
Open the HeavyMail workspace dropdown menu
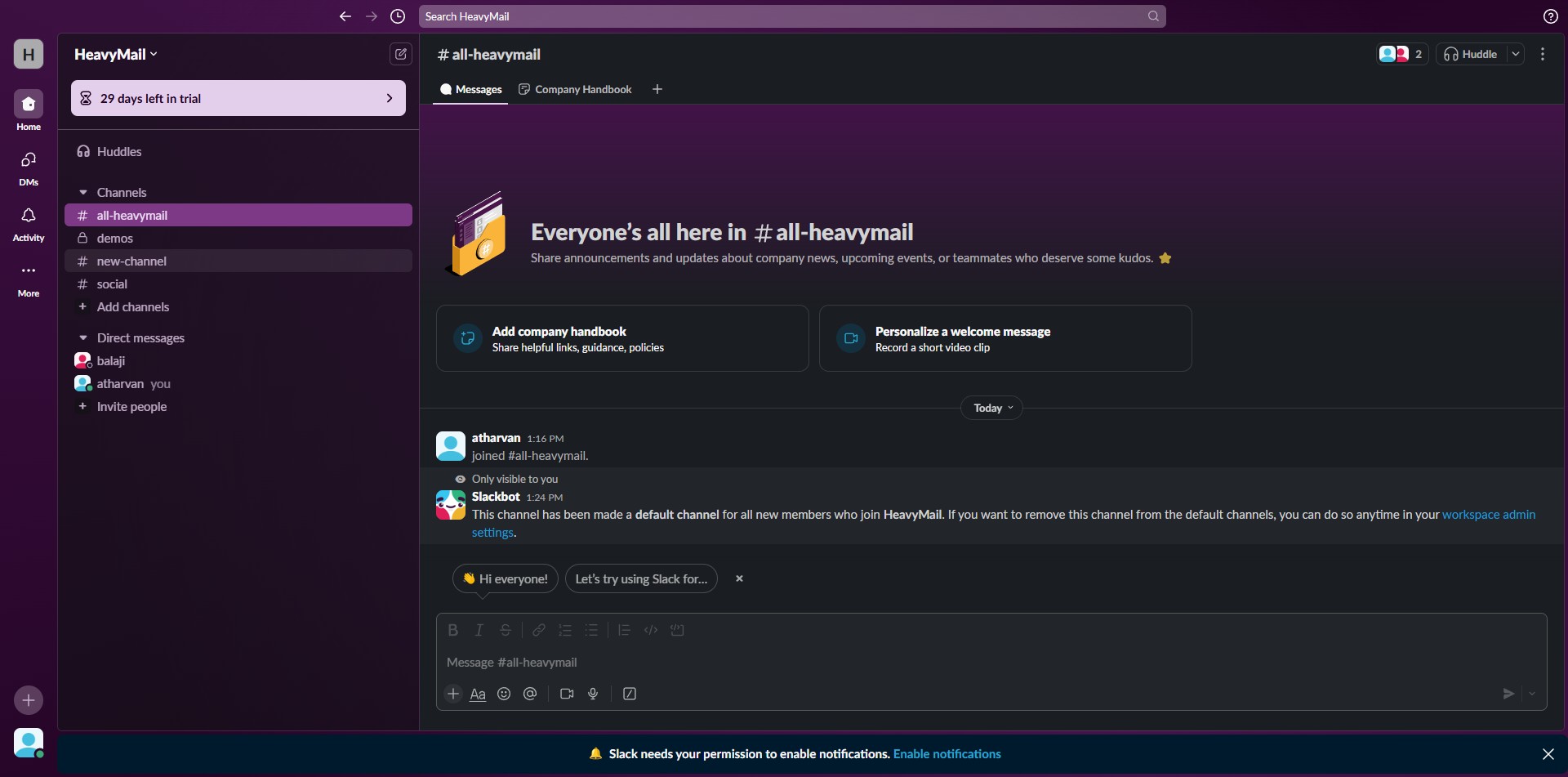[x=116, y=54]
